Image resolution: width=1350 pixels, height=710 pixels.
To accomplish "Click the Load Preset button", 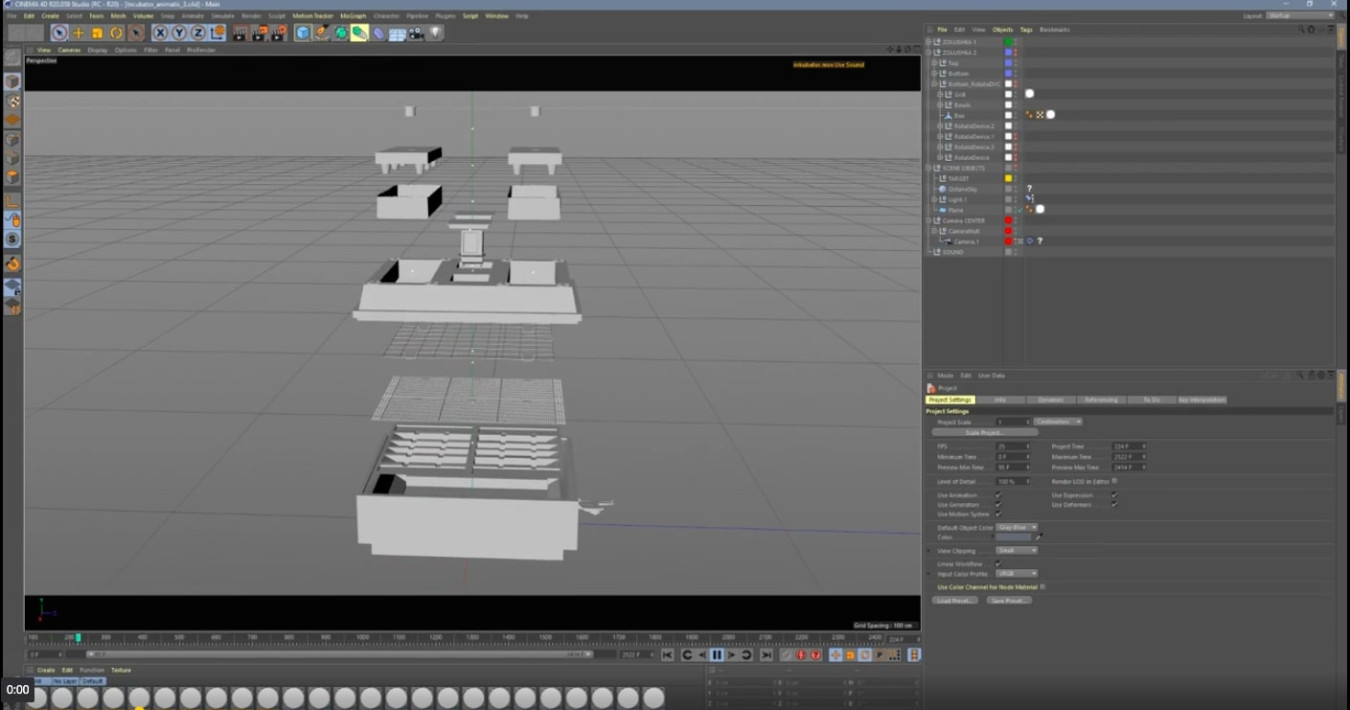I will click(x=955, y=600).
